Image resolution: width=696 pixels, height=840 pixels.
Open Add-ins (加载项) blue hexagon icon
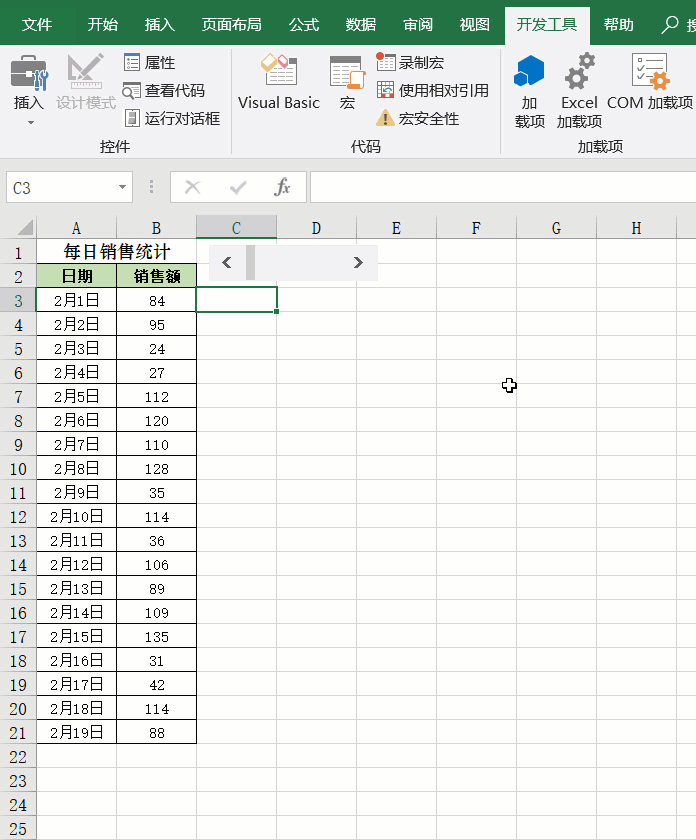coord(529,71)
